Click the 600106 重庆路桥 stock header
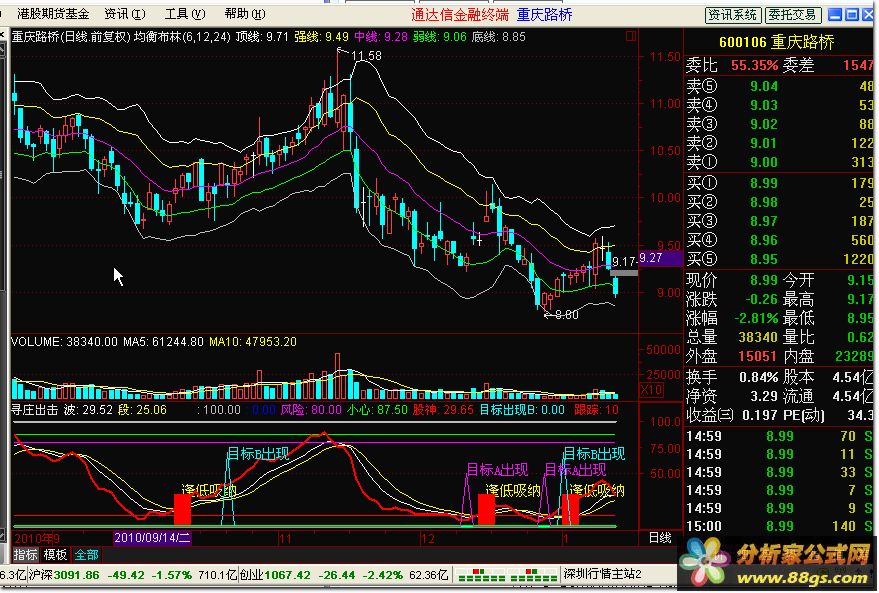Screen dimensions: 879x593 [x=776, y=42]
